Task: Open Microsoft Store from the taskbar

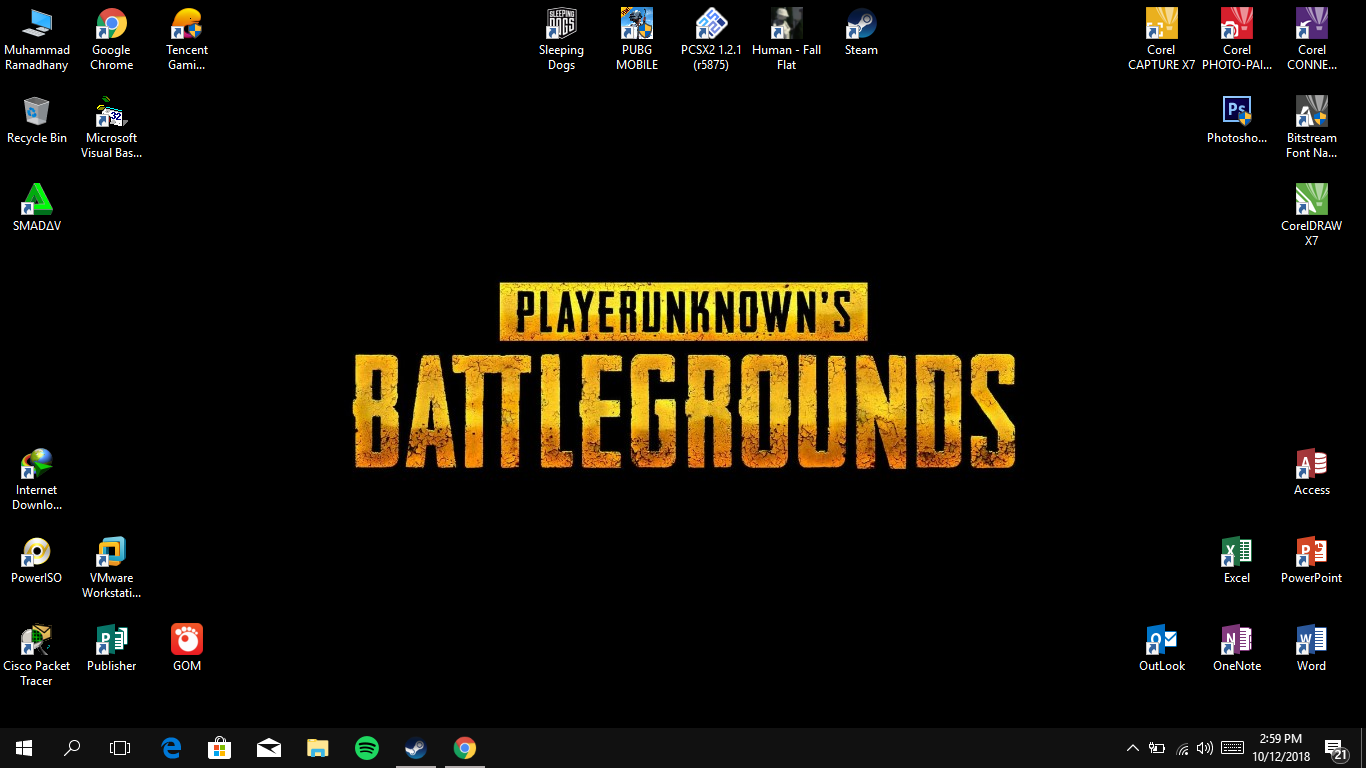Action: click(x=220, y=748)
